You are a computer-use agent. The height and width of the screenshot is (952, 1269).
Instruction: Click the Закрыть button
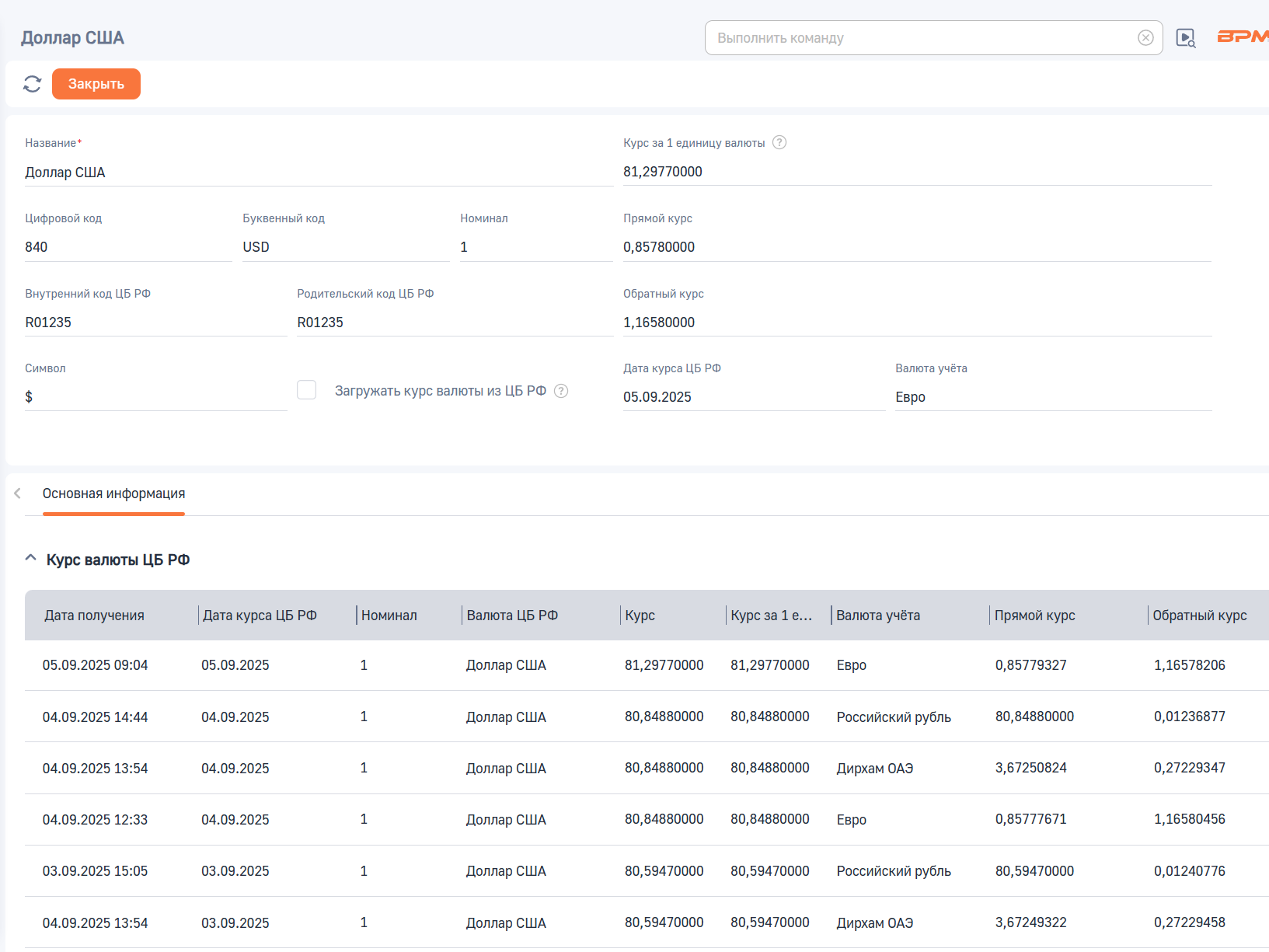point(96,84)
